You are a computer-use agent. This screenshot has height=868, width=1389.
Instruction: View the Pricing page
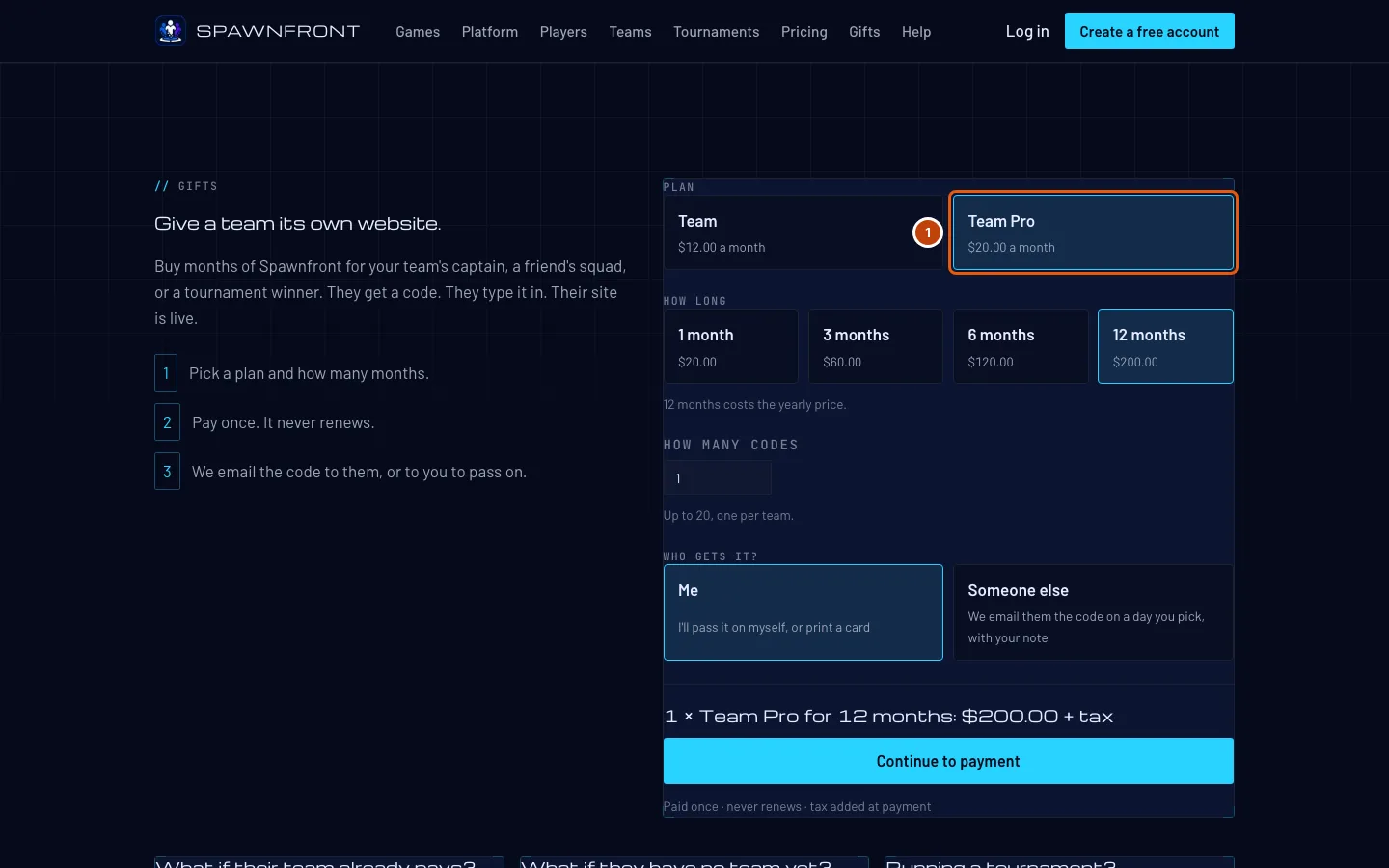tap(804, 32)
